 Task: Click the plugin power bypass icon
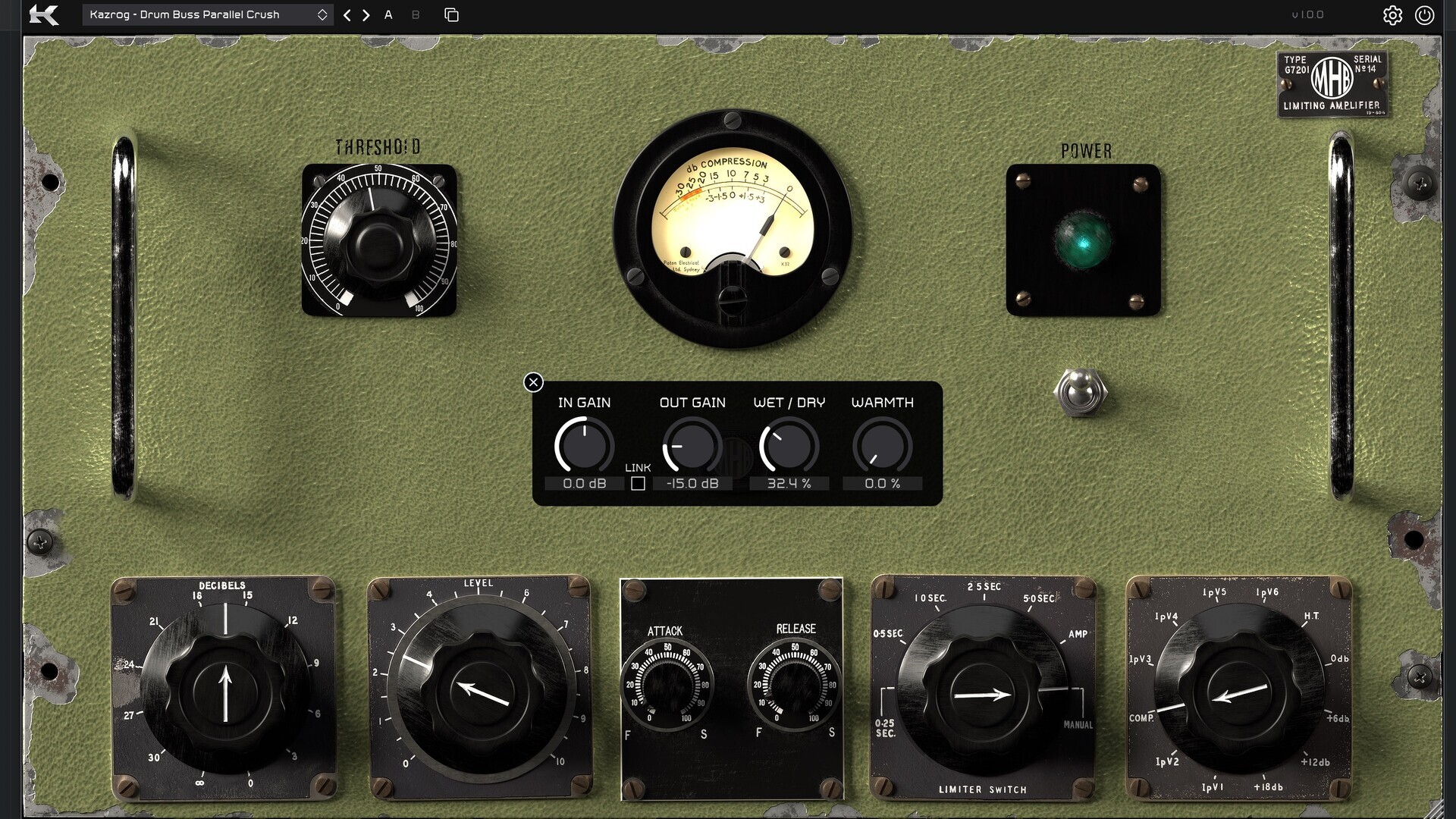pos(1425,15)
